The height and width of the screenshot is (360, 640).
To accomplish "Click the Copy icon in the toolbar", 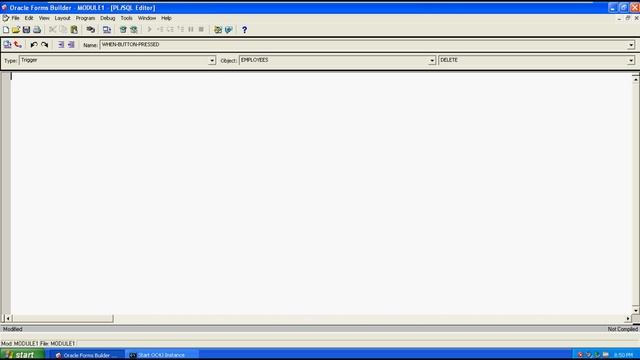I will point(63,30).
